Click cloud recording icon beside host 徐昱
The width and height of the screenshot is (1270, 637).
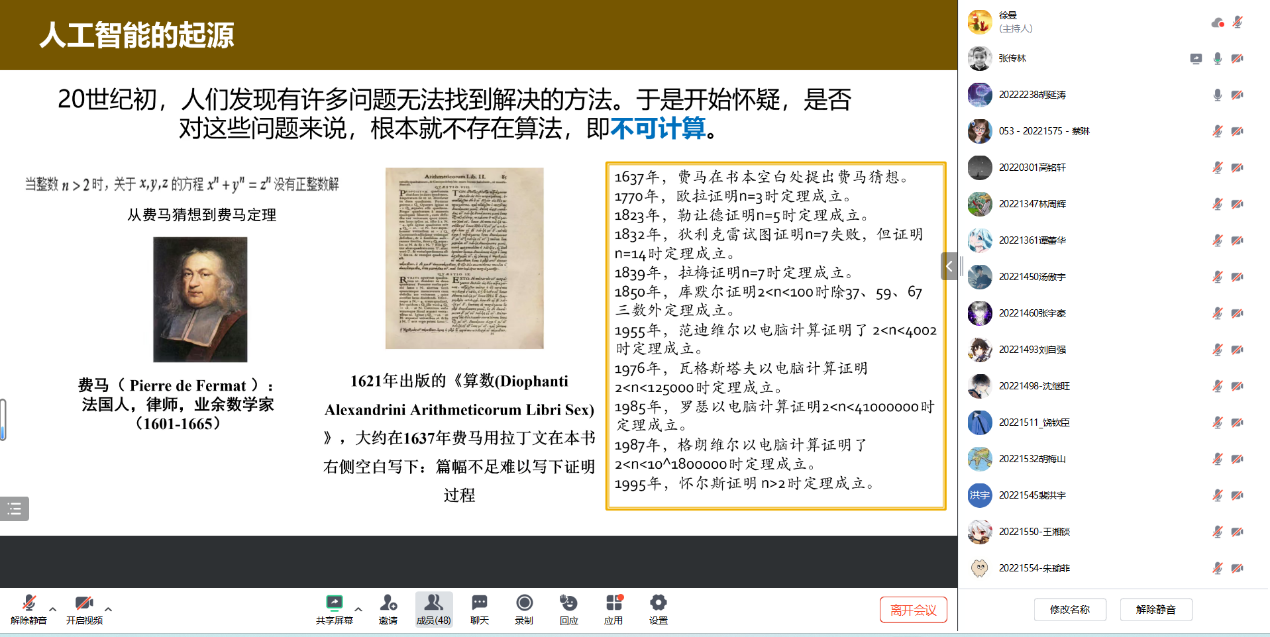(x=1217, y=22)
